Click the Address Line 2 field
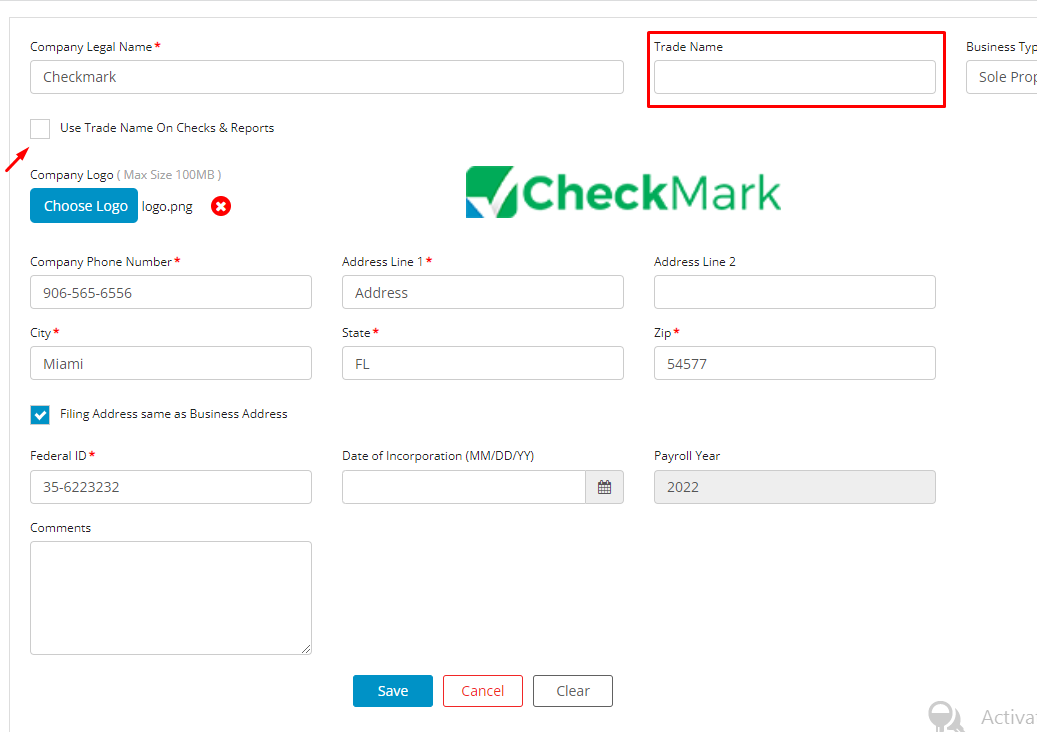 pos(795,292)
